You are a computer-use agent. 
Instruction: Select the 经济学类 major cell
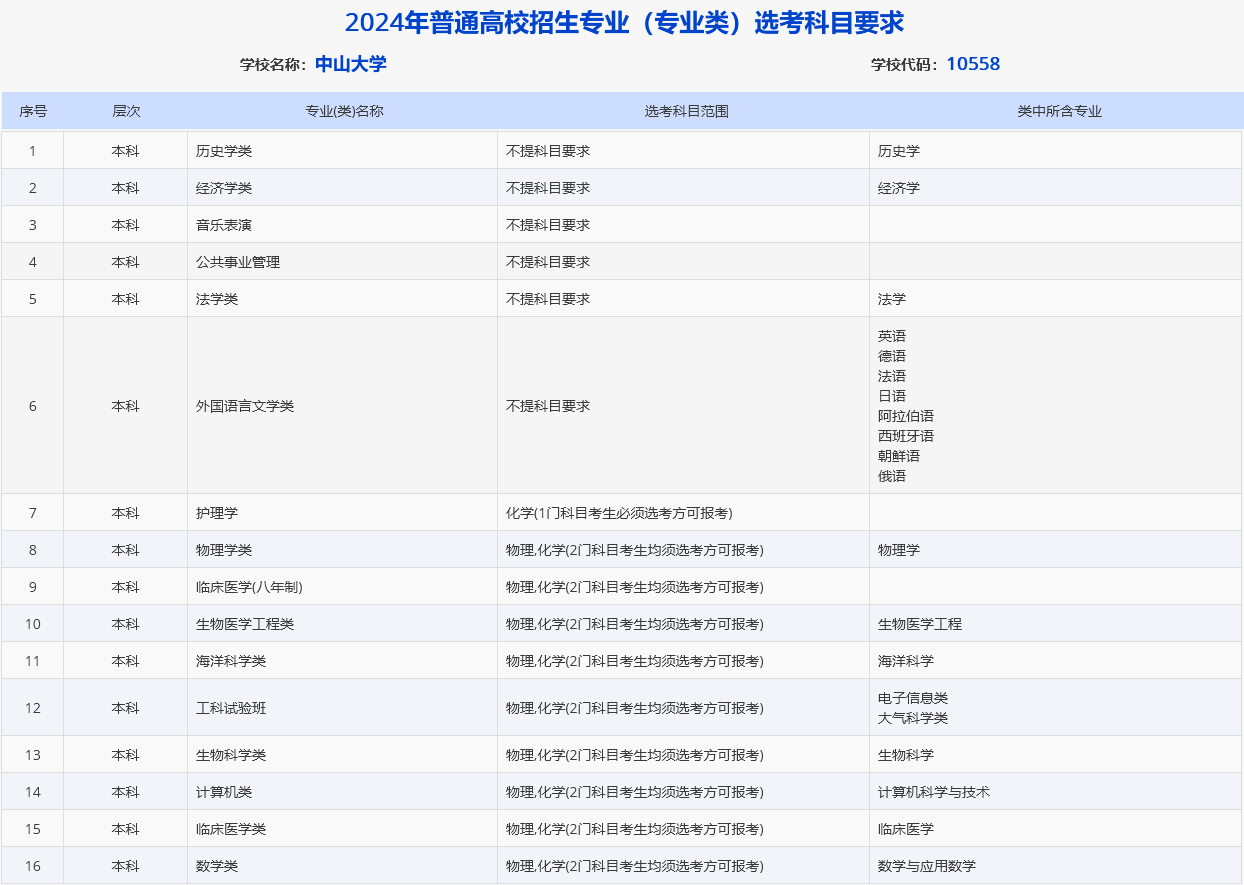coord(343,188)
